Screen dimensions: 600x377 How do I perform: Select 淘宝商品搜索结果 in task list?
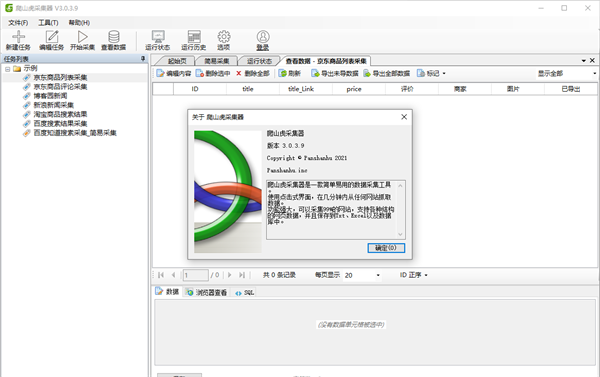pyautogui.click(x=60, y=114)
